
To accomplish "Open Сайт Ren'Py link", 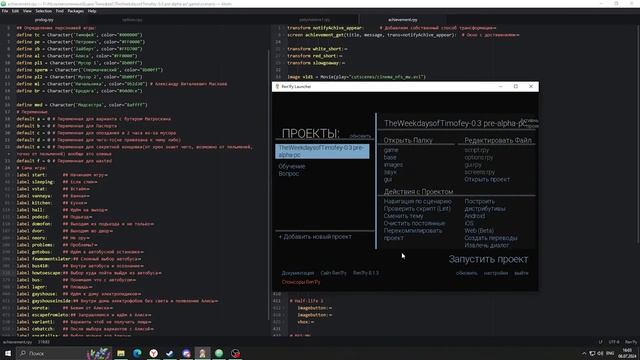I will (x=333, y=273).
